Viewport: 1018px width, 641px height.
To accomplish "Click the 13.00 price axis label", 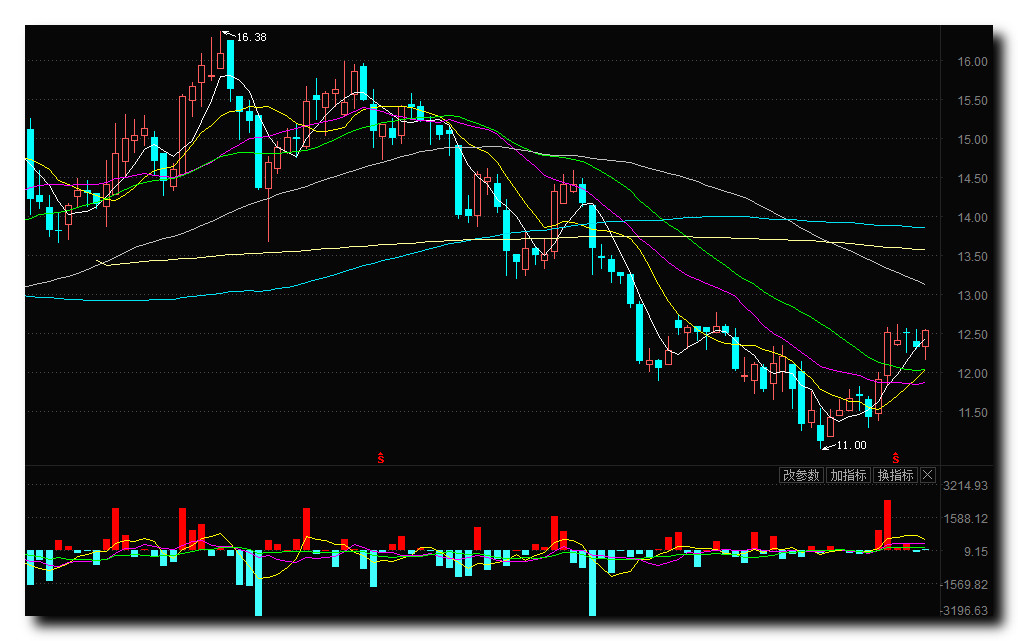I will point(972,295).
